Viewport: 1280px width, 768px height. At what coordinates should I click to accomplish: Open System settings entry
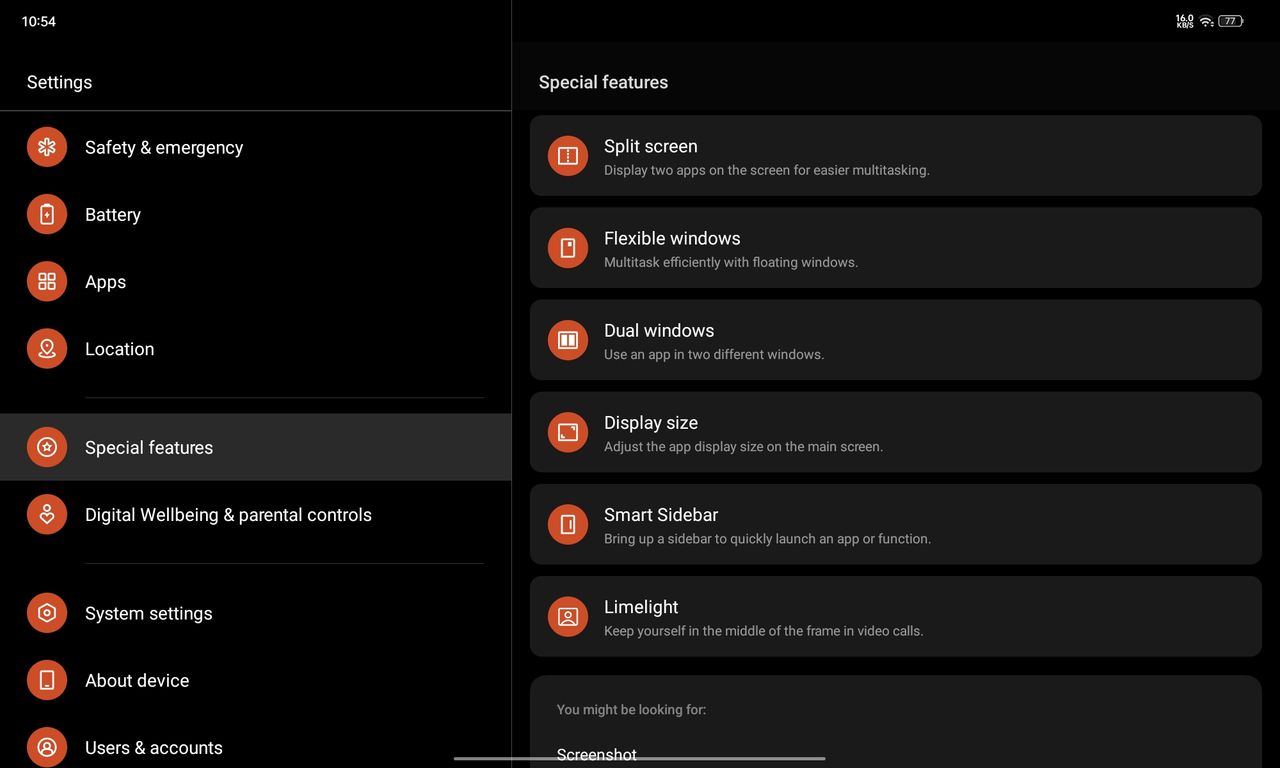point(255,613)
